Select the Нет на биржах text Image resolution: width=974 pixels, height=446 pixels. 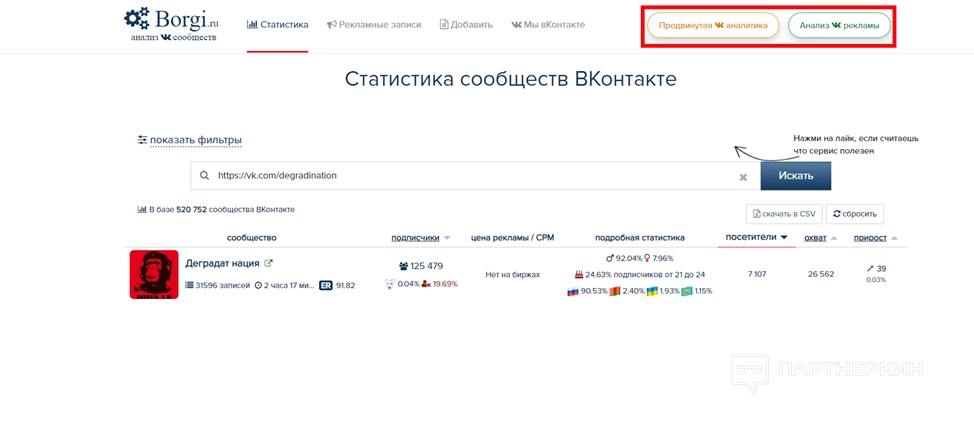point(512,274)
